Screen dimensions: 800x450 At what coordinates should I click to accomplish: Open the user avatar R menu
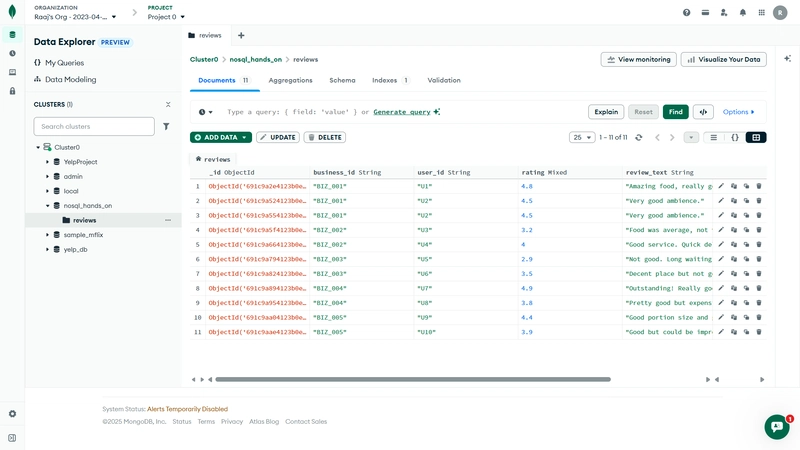[x=780, y=13]
